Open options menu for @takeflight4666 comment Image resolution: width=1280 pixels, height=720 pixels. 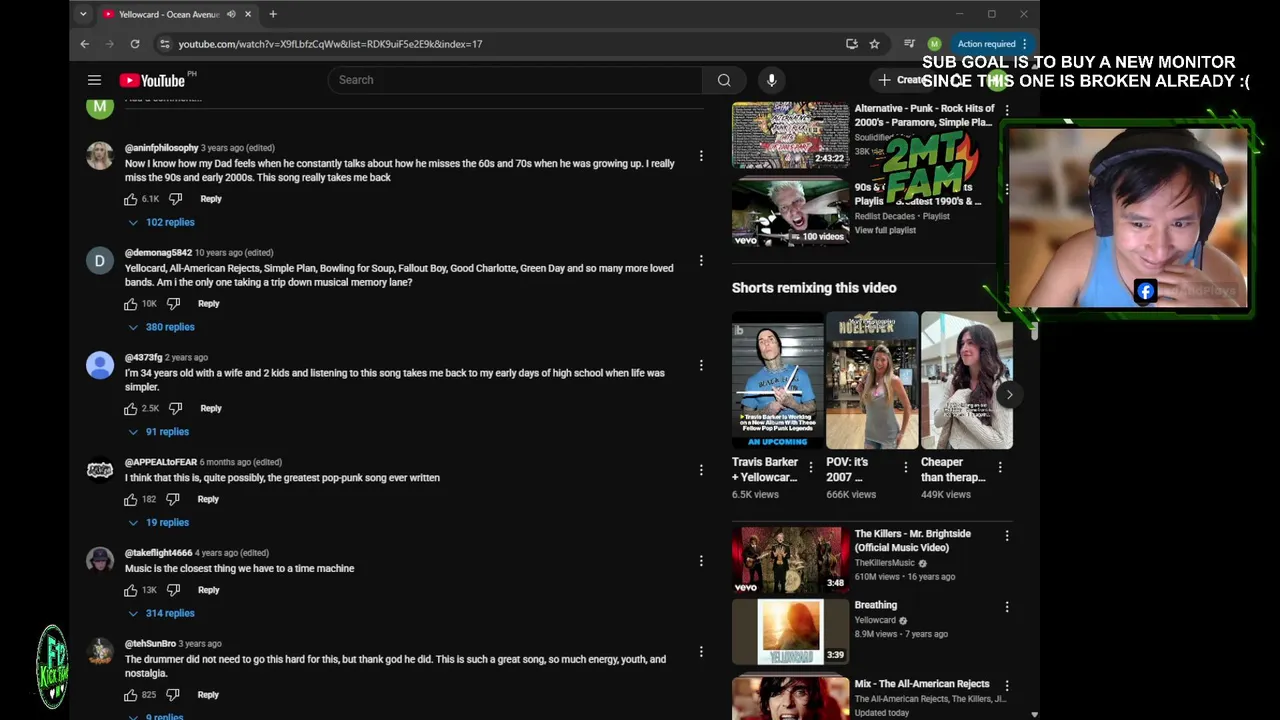(x=701, y=561)
